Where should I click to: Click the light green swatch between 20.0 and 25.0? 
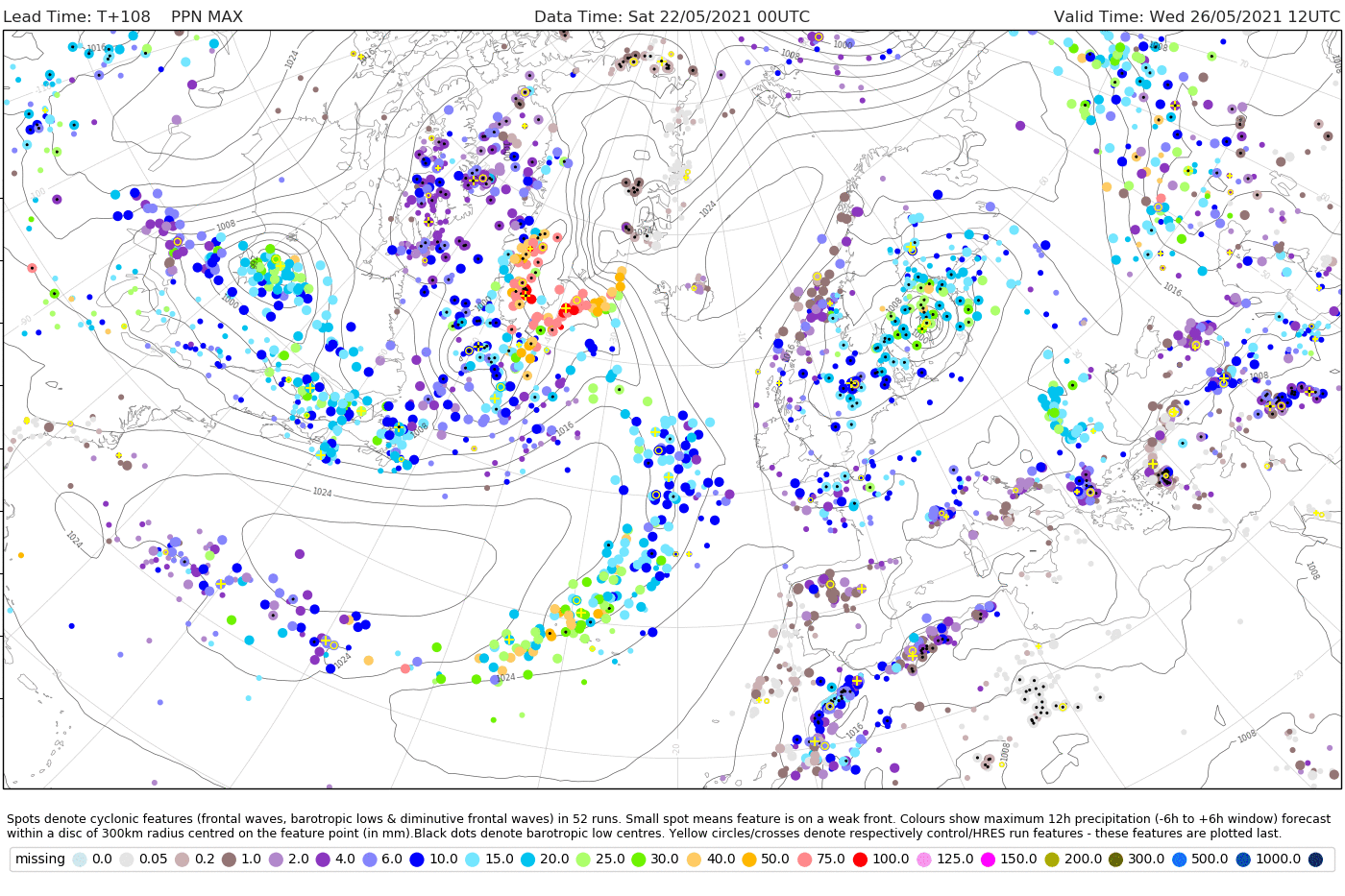tap(582, 860)
